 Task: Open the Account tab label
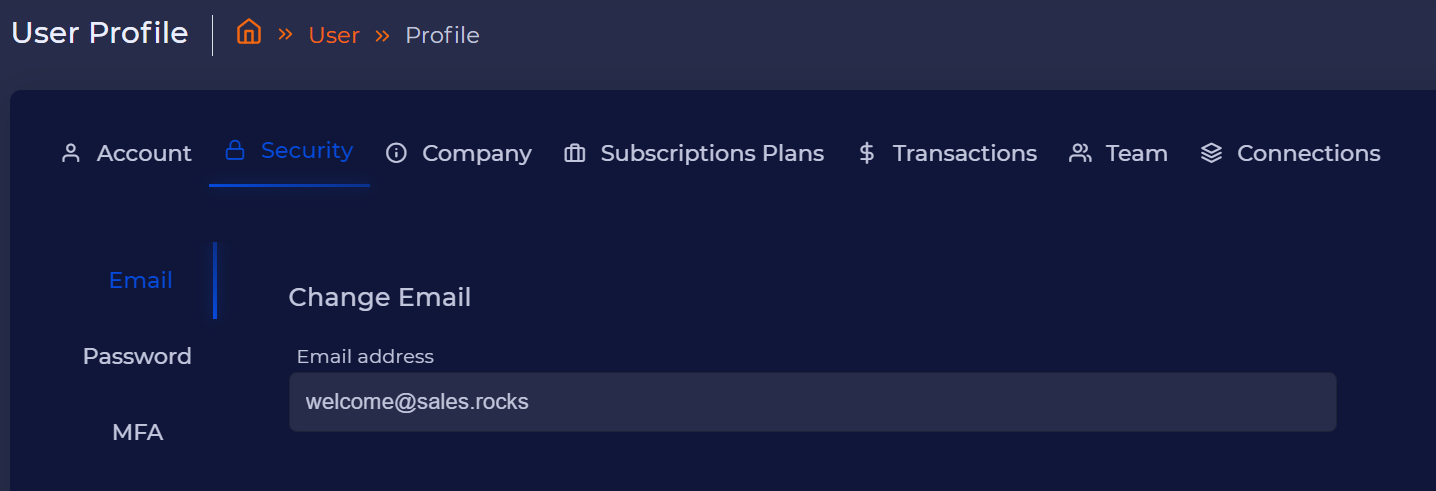point(143,153)
